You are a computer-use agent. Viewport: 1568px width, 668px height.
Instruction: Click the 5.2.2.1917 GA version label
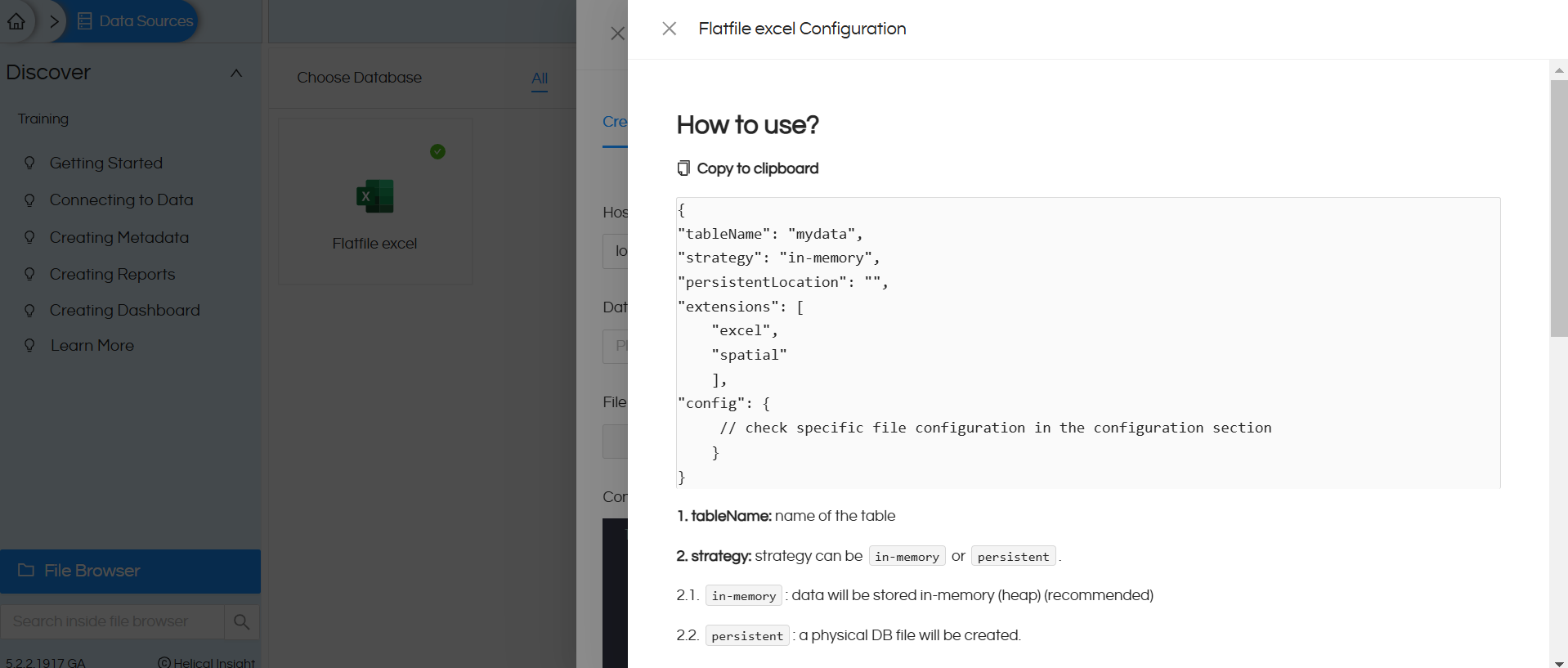46,662
